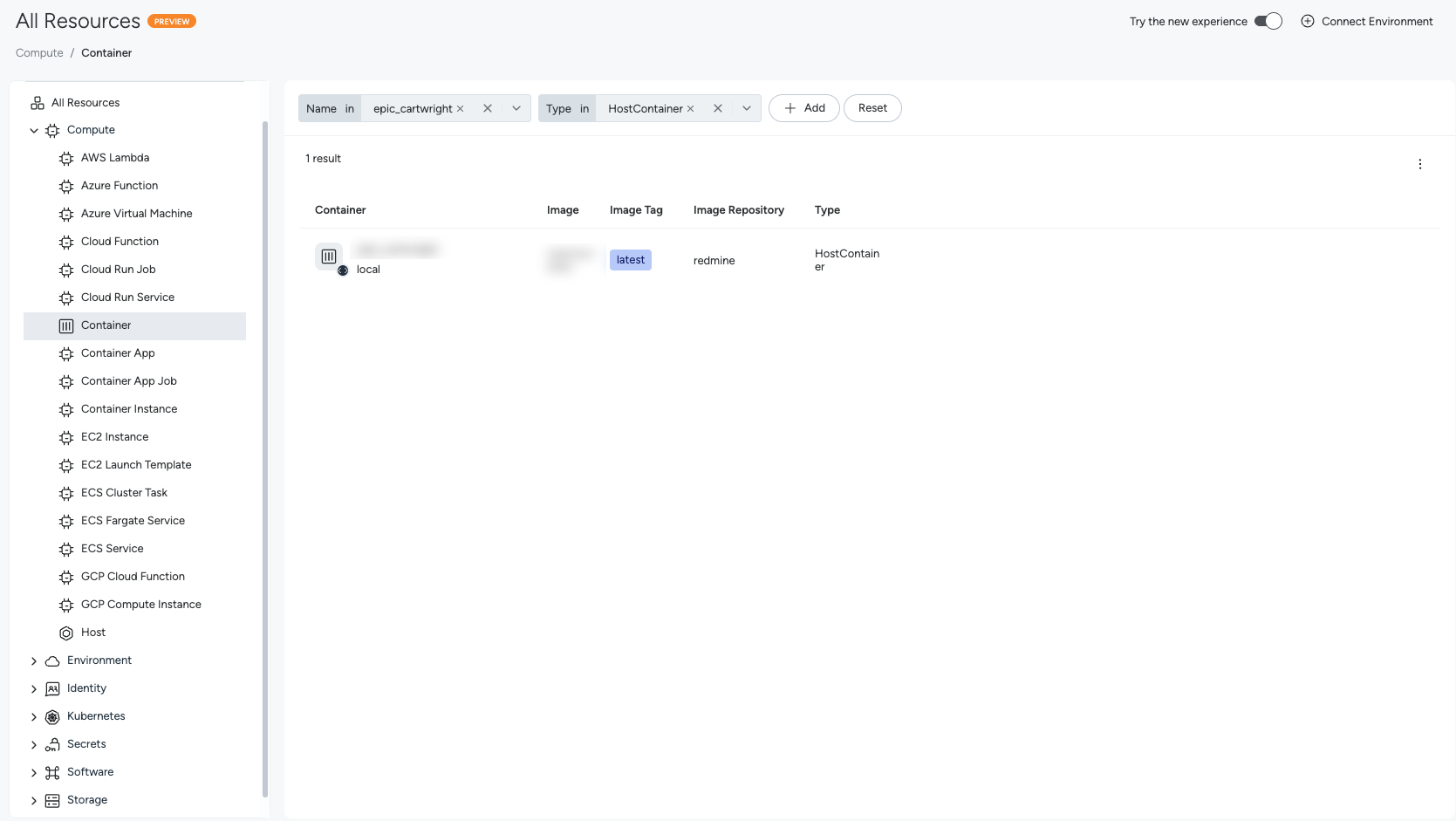
Task: Click the Add filter button
Action: pos(803,108)
